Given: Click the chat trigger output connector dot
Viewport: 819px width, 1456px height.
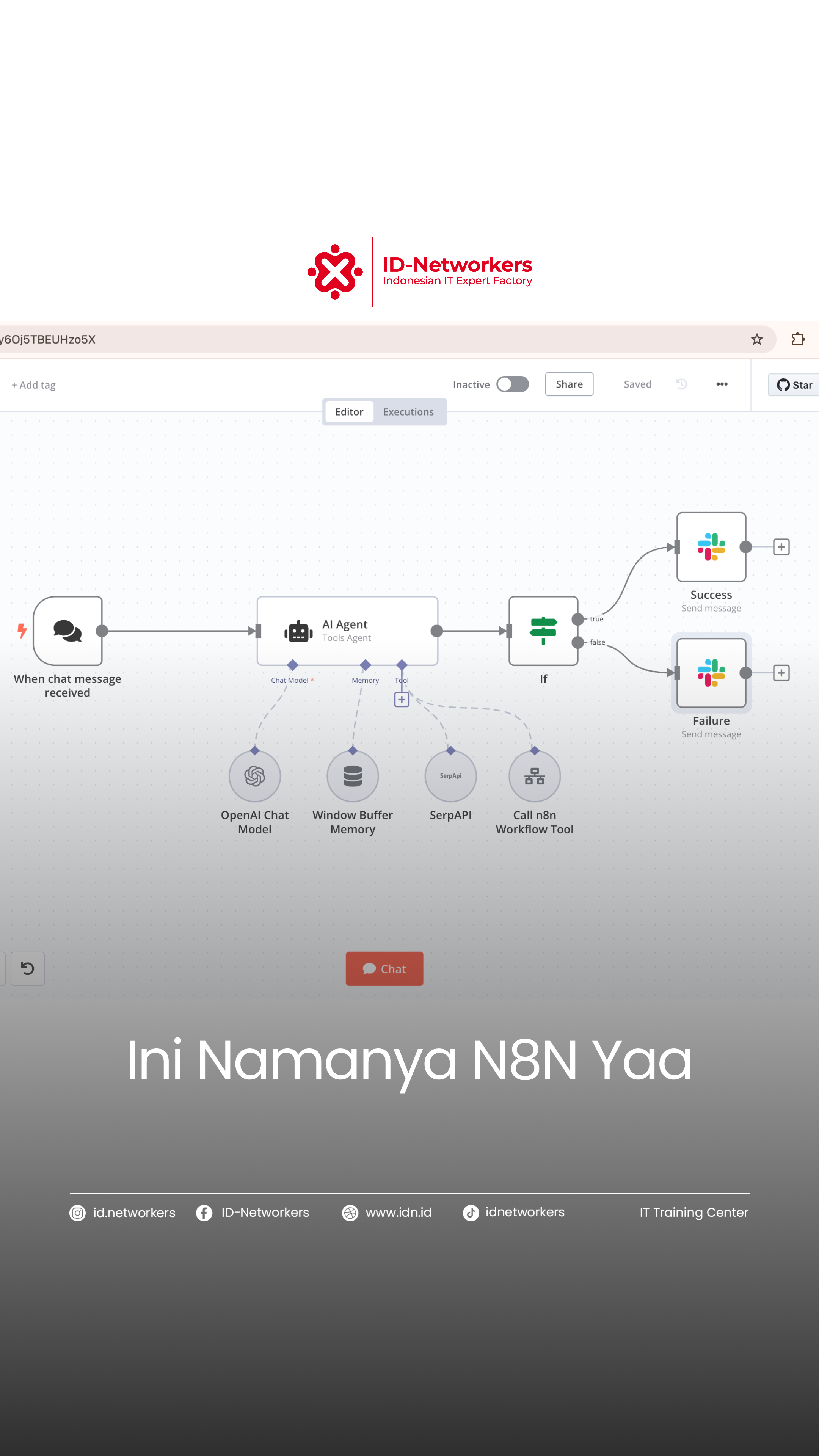Looking at the screenshot, I should [x=102, y=631].
